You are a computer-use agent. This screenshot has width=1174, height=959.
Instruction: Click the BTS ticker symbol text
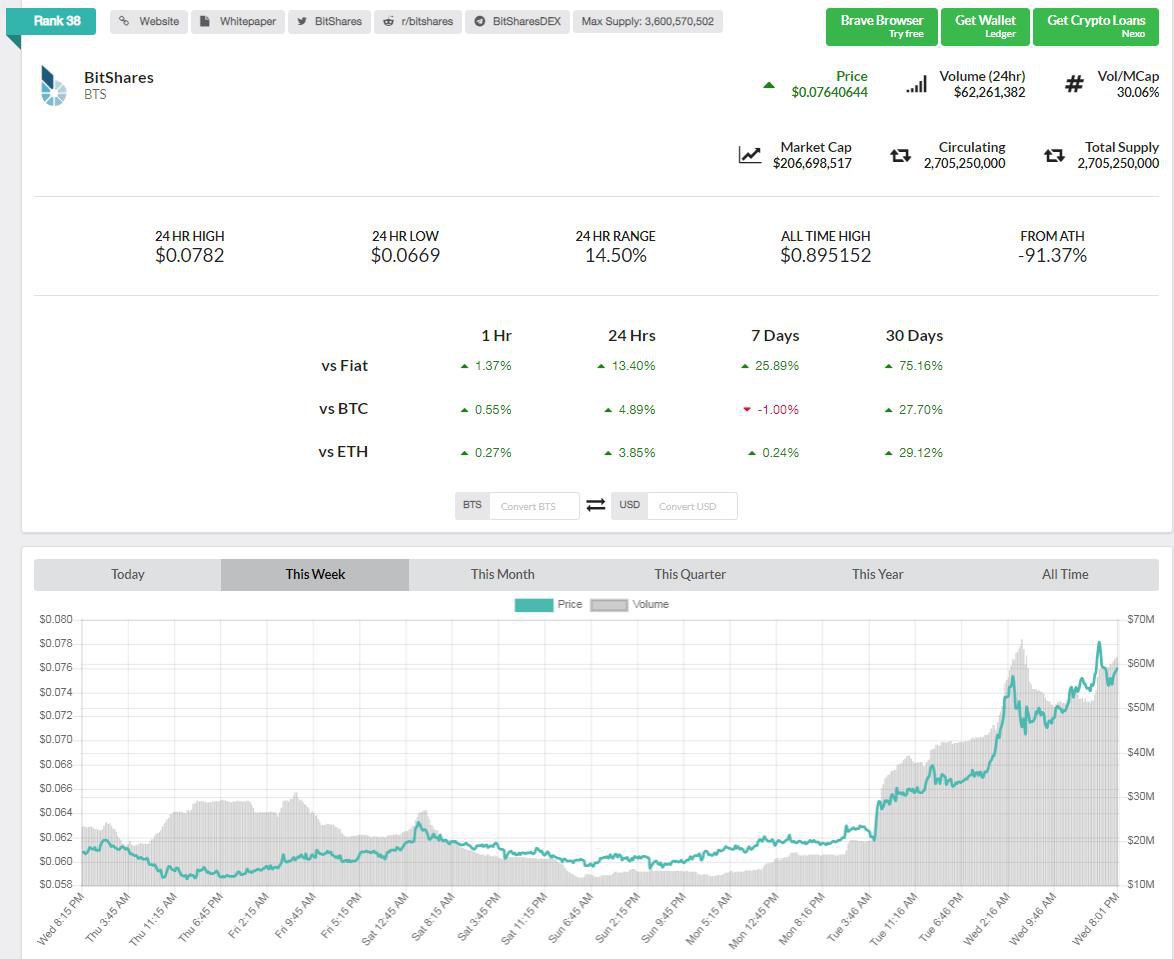(x=95, y=94)
